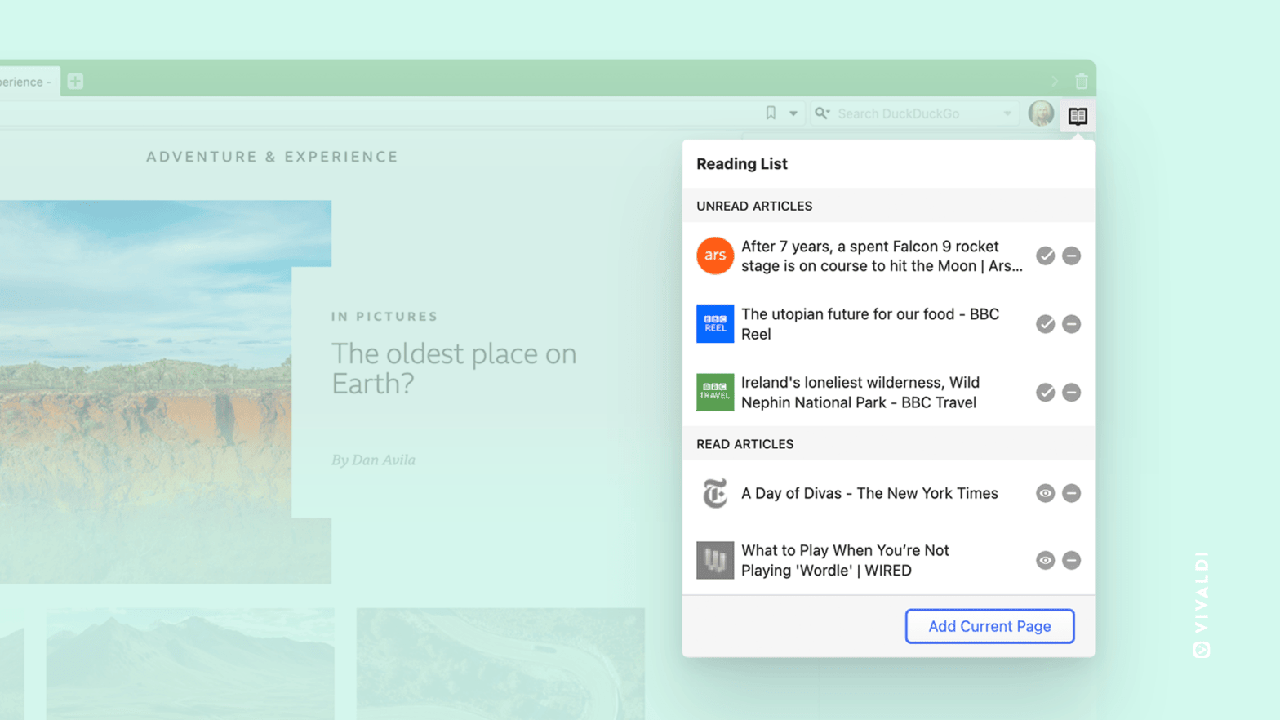
Task: Remove the BBC Reel utopian food article
Action: point(1071,324)
